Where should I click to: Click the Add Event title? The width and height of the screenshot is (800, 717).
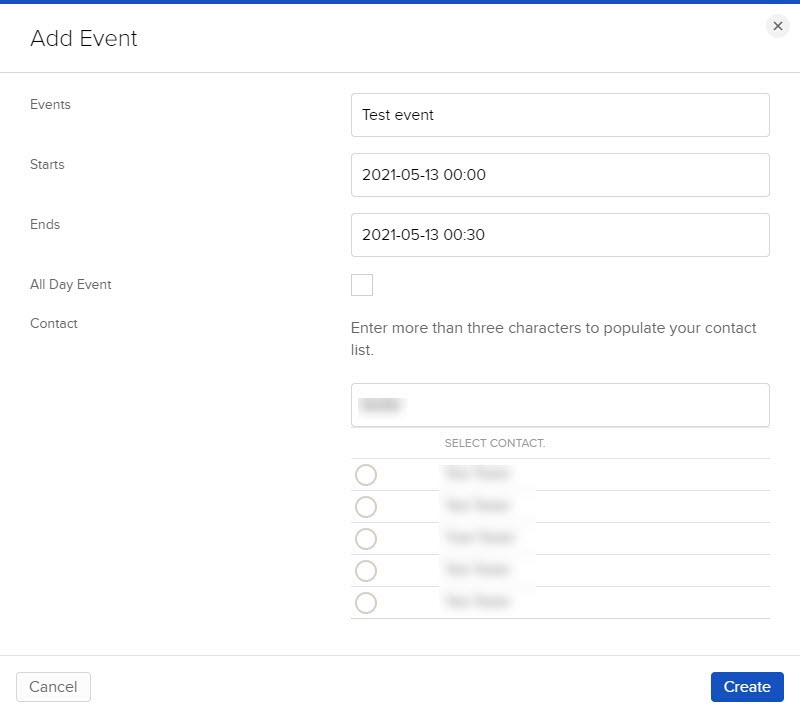click(x=84, y=39)
